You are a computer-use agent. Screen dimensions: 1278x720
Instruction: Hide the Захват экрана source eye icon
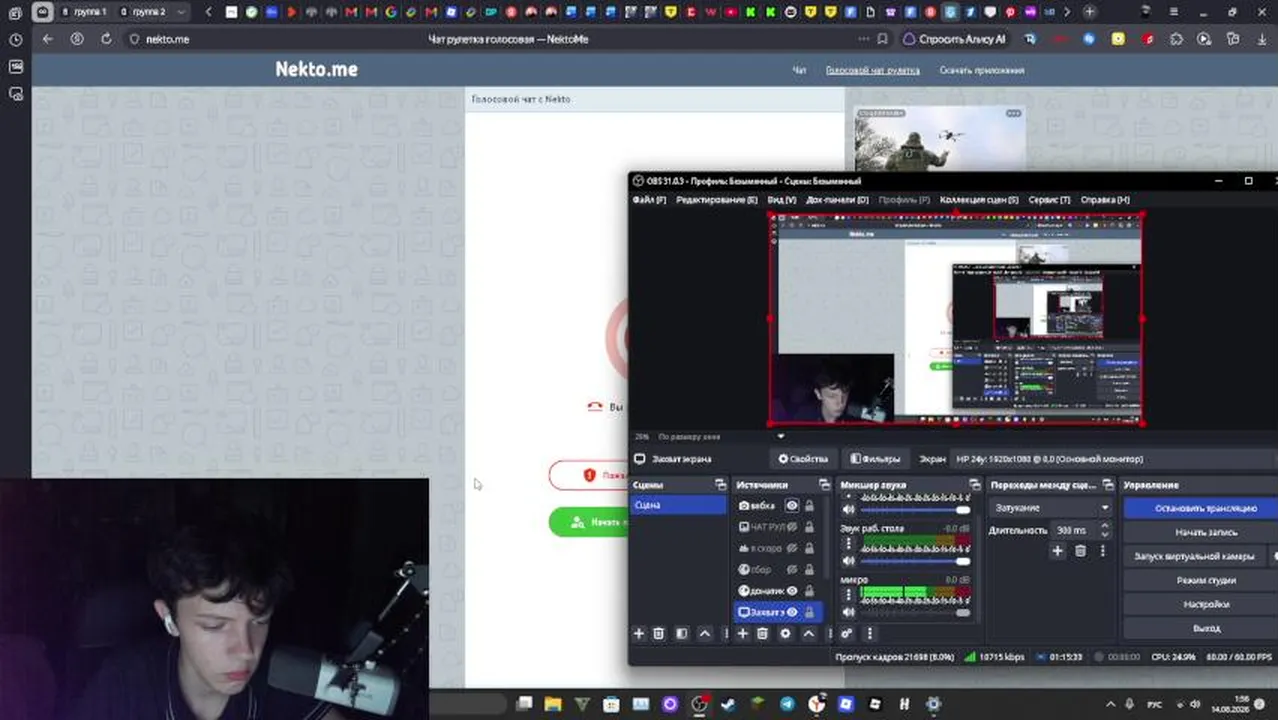[792, 612]
